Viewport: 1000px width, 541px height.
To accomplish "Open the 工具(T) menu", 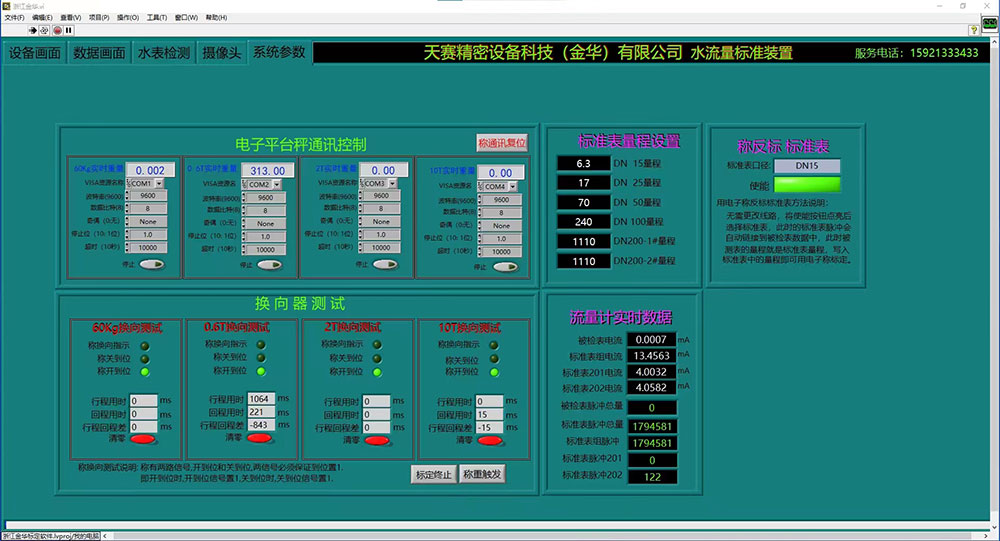I will pyautogui.click(x=157, y=18).
